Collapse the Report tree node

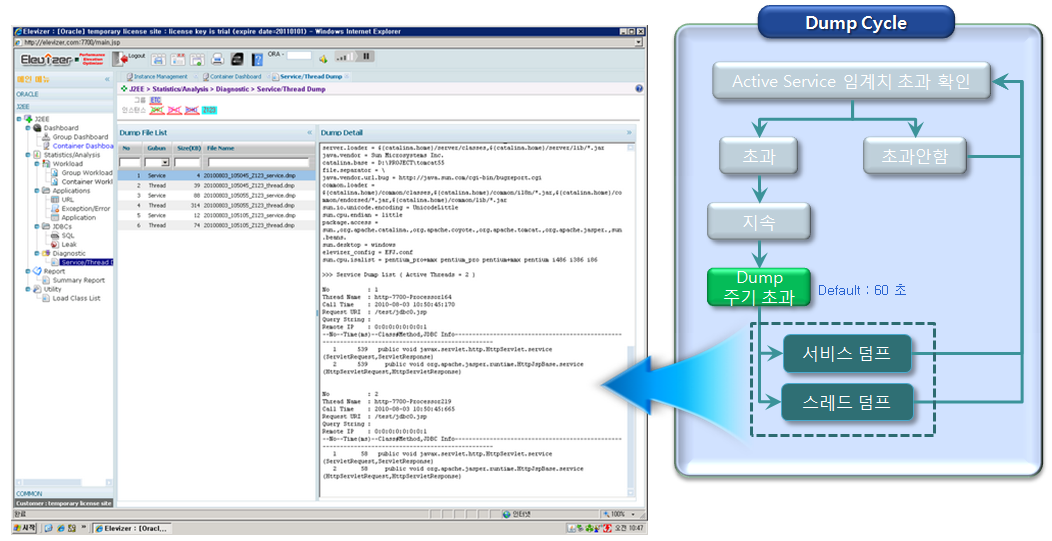[28, 271]
